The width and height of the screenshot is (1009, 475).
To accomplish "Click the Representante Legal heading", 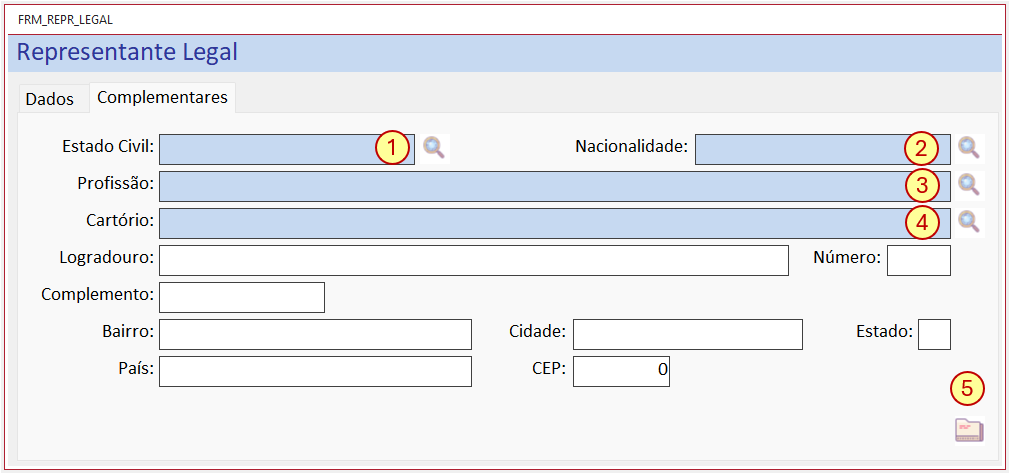I will tap(127, 52).
